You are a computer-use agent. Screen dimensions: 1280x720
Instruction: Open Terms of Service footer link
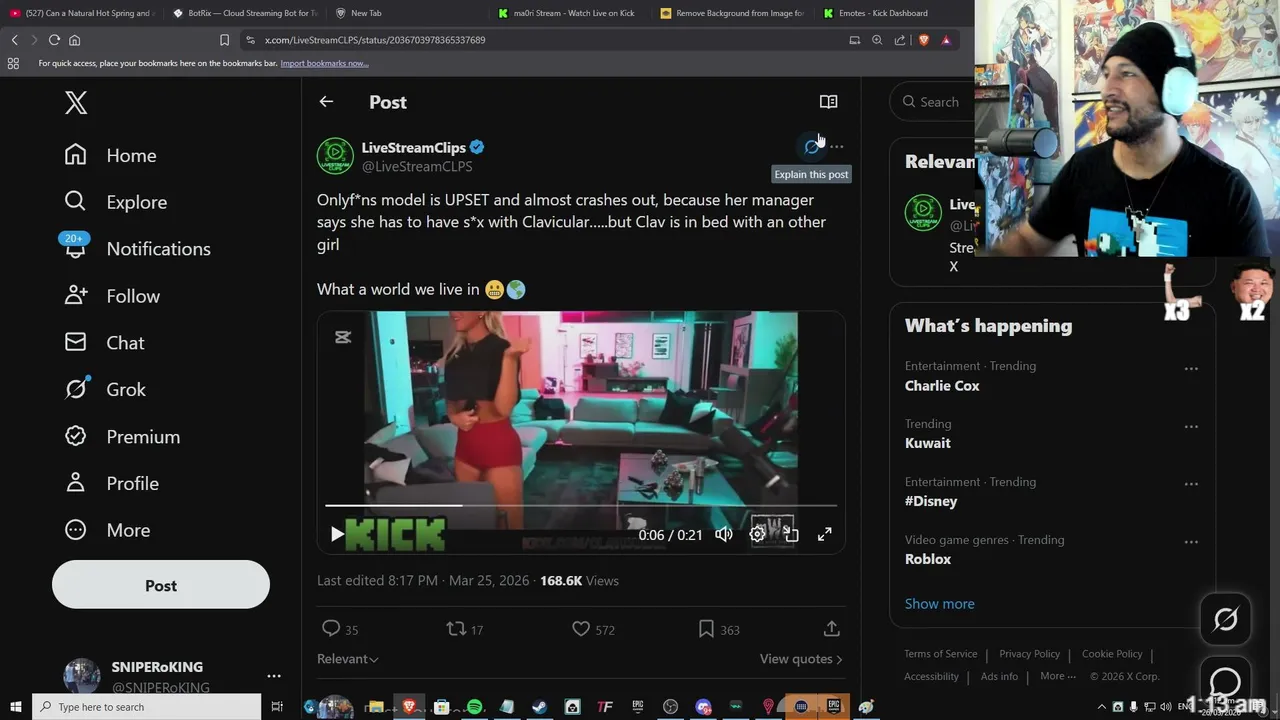pyautogui.click(x=941, y=653)
